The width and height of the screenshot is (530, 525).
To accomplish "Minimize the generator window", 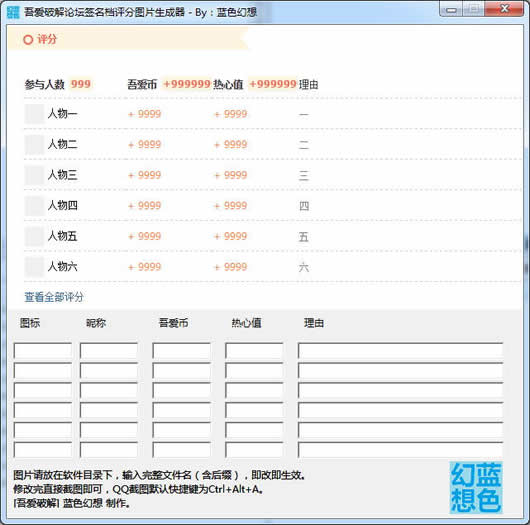I will coord(451,9).
